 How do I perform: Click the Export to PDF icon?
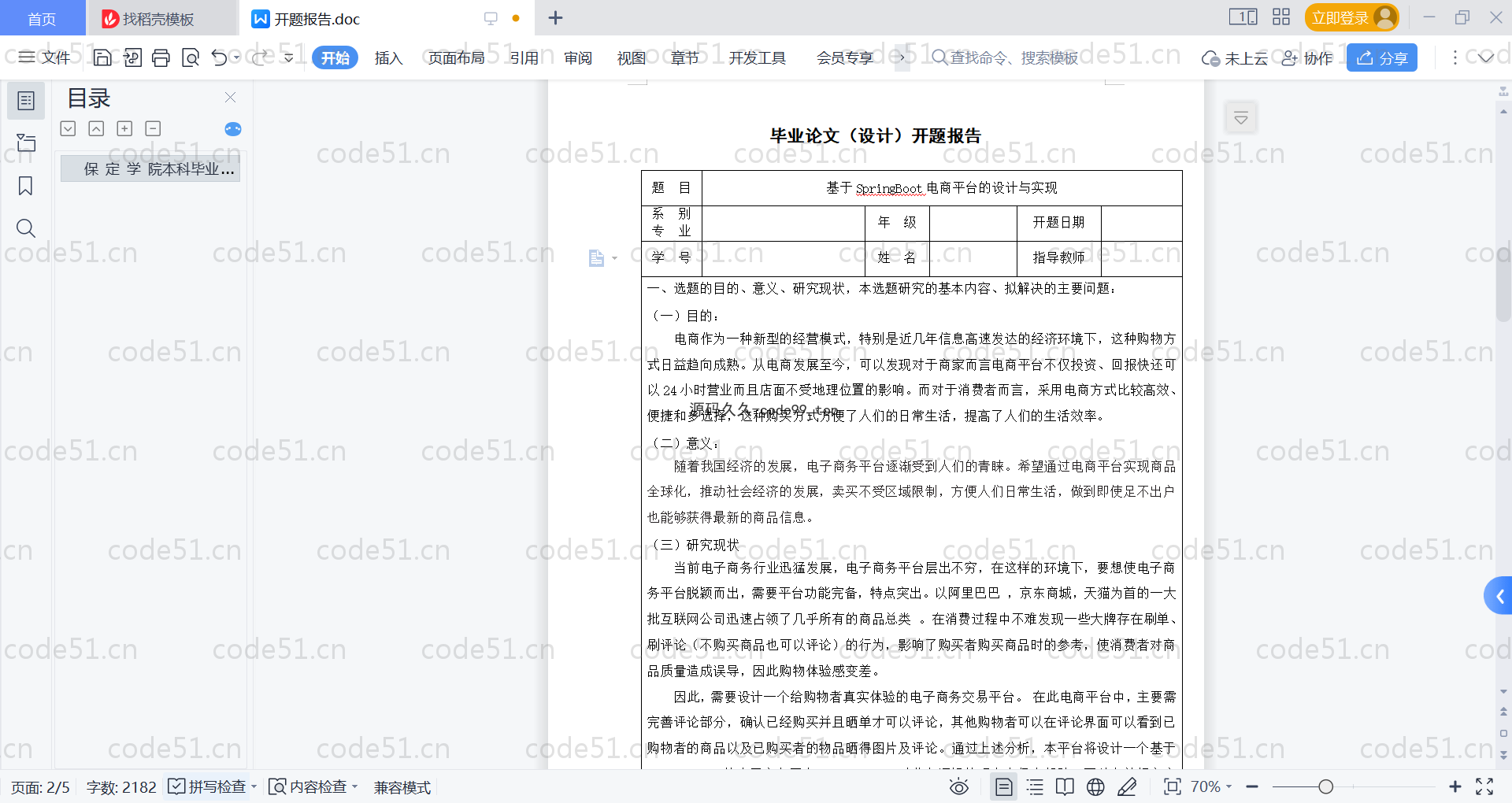[132, 57]
